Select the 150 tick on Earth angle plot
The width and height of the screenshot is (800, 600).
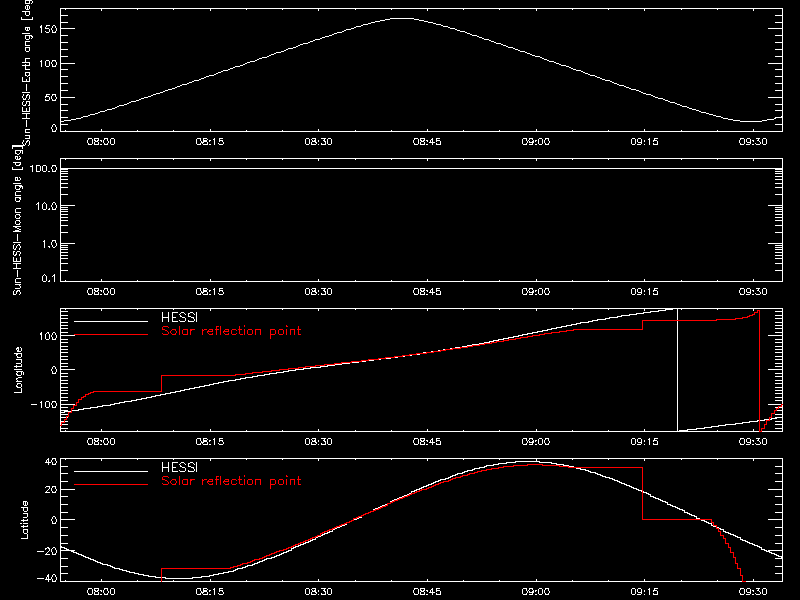tap(48, 30)
